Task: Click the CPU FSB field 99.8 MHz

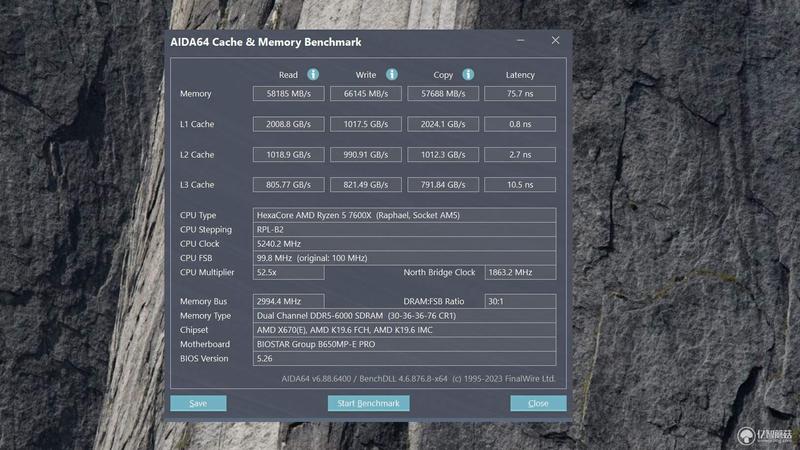Action: click(404, 258)
